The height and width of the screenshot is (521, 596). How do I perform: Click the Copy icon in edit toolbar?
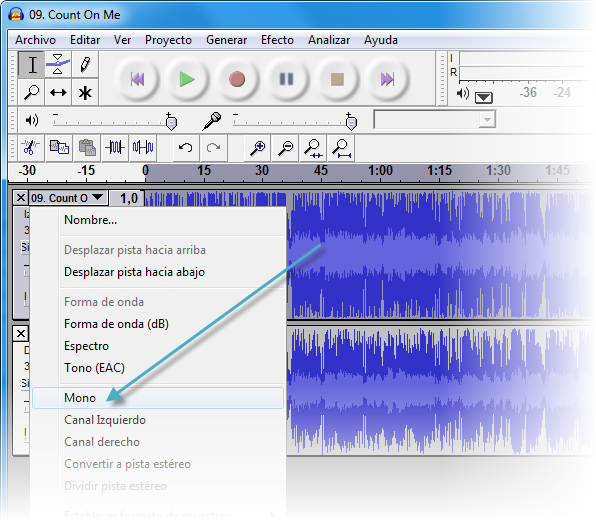tap(59, 147)
